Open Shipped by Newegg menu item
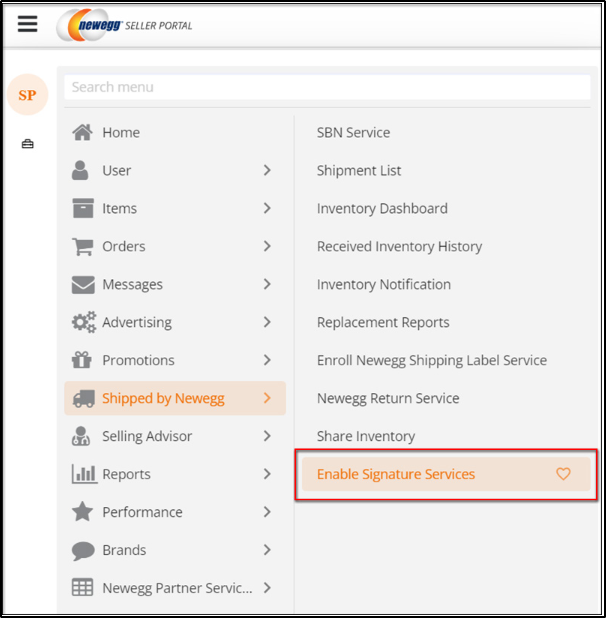606x618 pixels. coord(175,398)
